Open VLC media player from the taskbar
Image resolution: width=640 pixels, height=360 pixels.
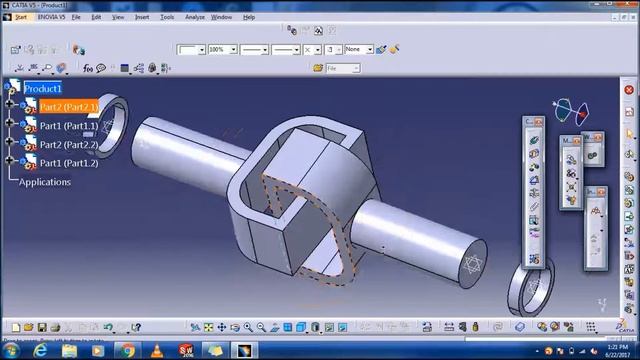tap(157, 350)
